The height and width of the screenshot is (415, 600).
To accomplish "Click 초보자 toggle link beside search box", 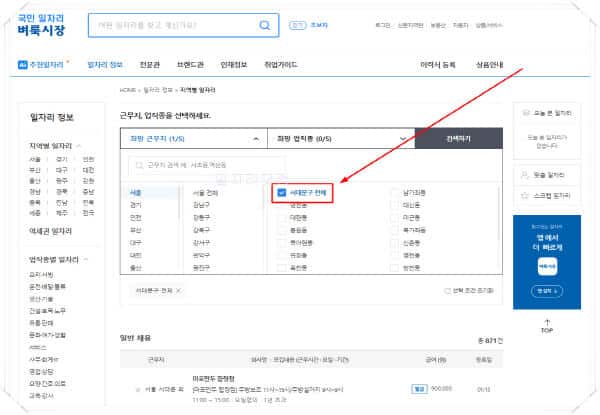I will 319,25.
